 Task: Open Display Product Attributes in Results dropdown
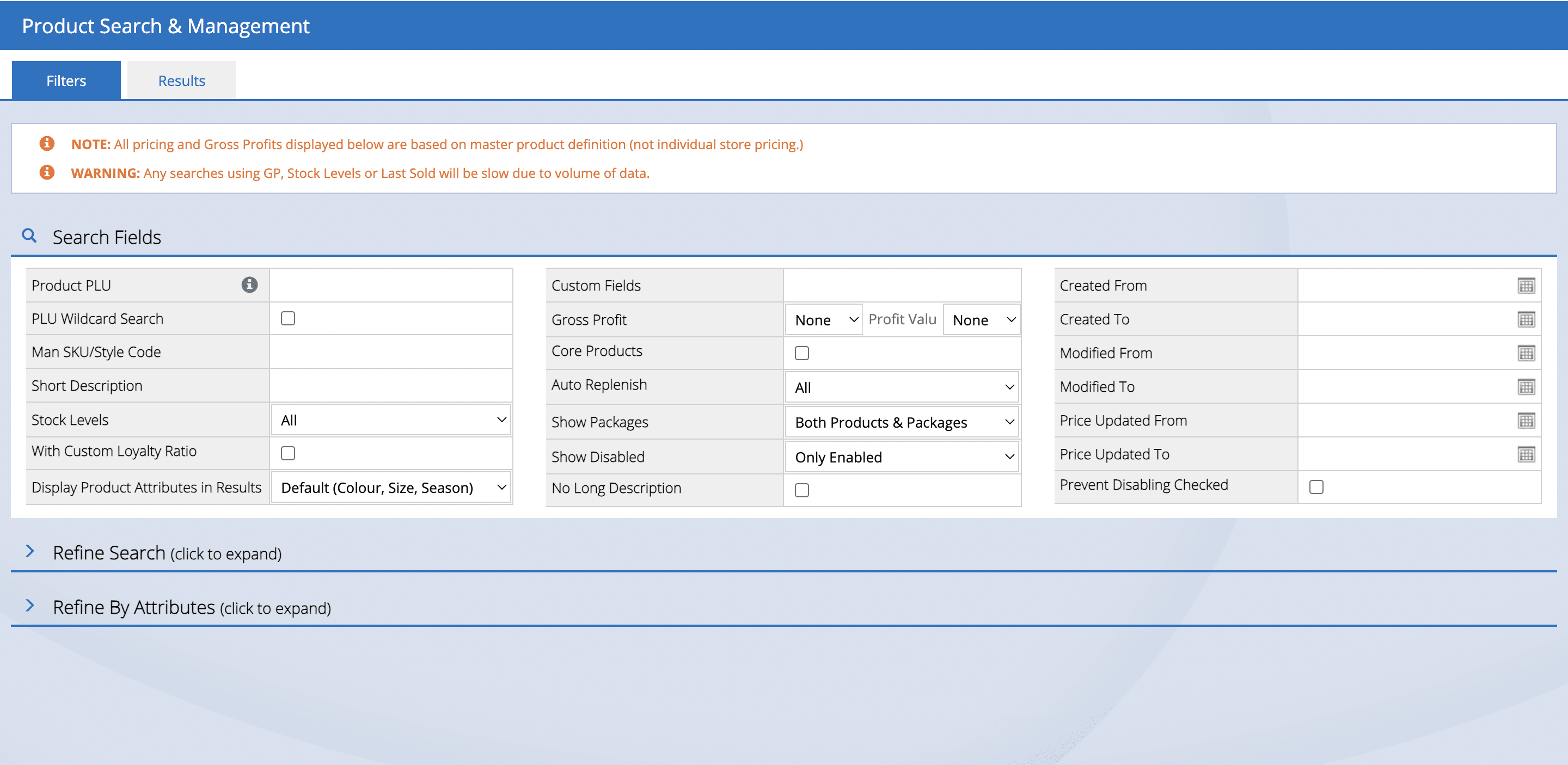click(x=391, y=487)
